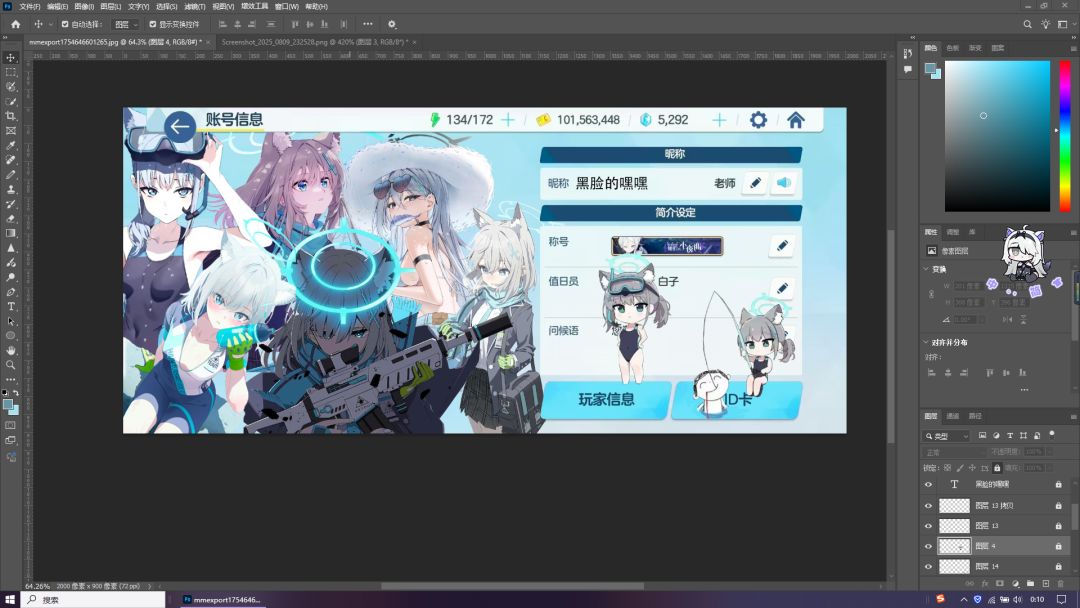Open the Layers panel flyout menu
Screen dimensions: 1080x608
1073,416
